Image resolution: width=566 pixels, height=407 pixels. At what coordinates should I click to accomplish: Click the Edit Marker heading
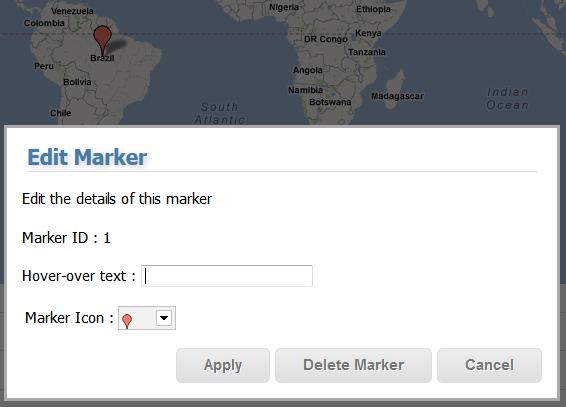point(87,157)
